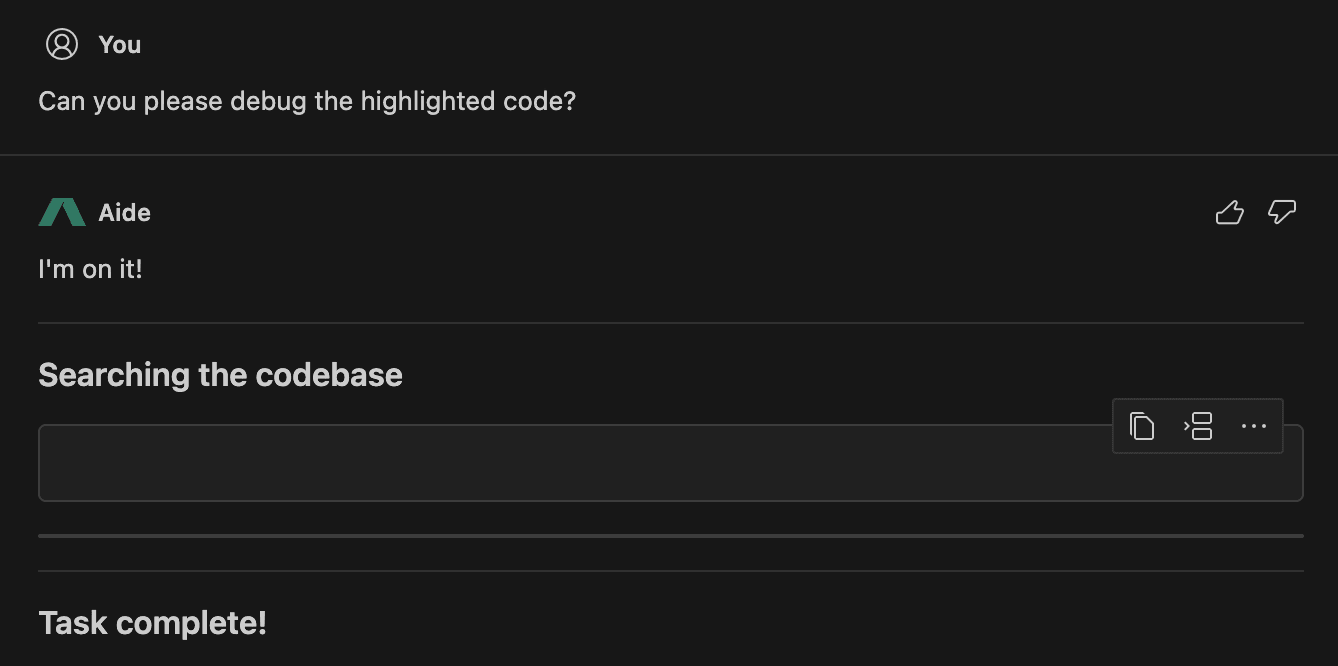The height and width of the screenshot is (666, 1338).
Task: Click the green Aide logo icon
Action: 62,212
